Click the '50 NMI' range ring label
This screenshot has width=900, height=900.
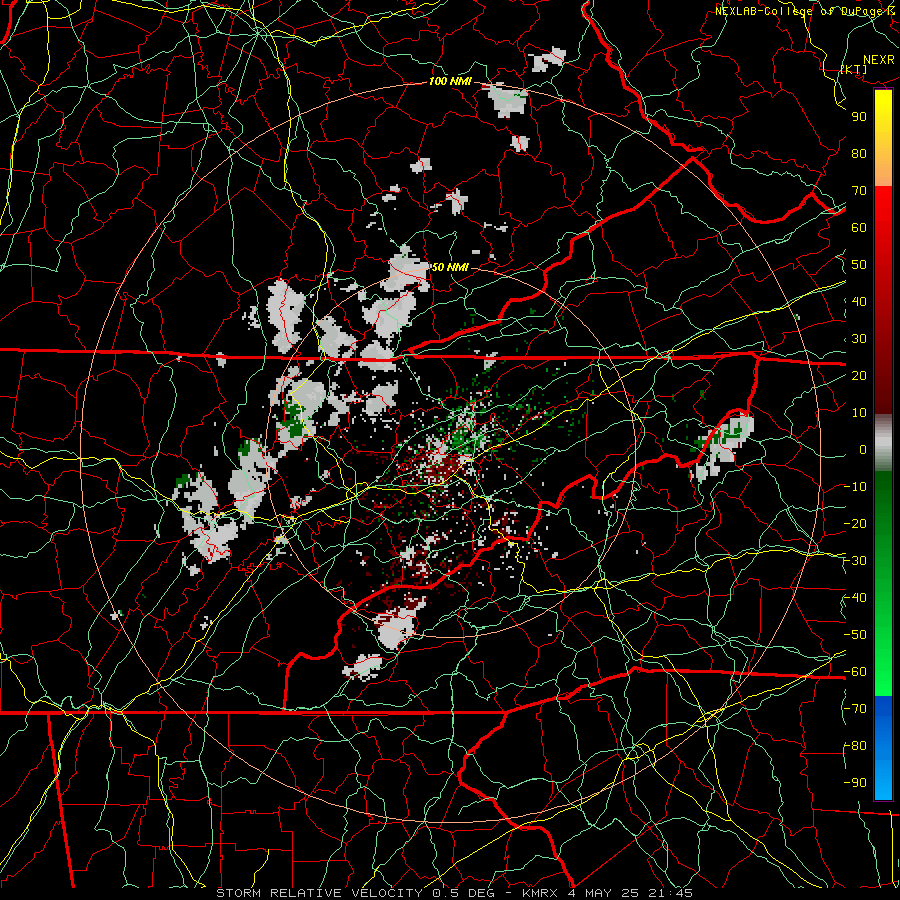449,267
